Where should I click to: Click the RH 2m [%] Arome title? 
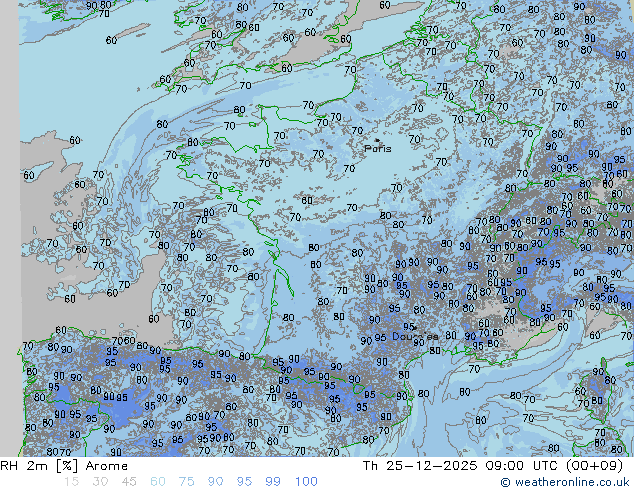click(x=64, y=466)
